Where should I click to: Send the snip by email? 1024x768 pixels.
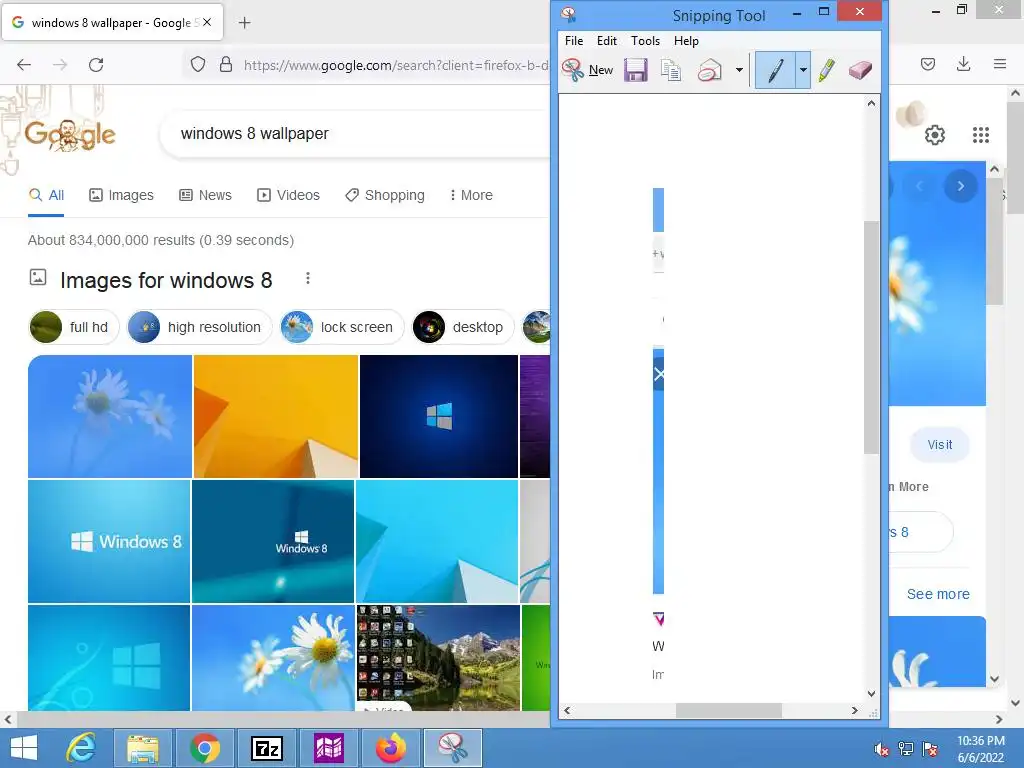coord(710,70)
